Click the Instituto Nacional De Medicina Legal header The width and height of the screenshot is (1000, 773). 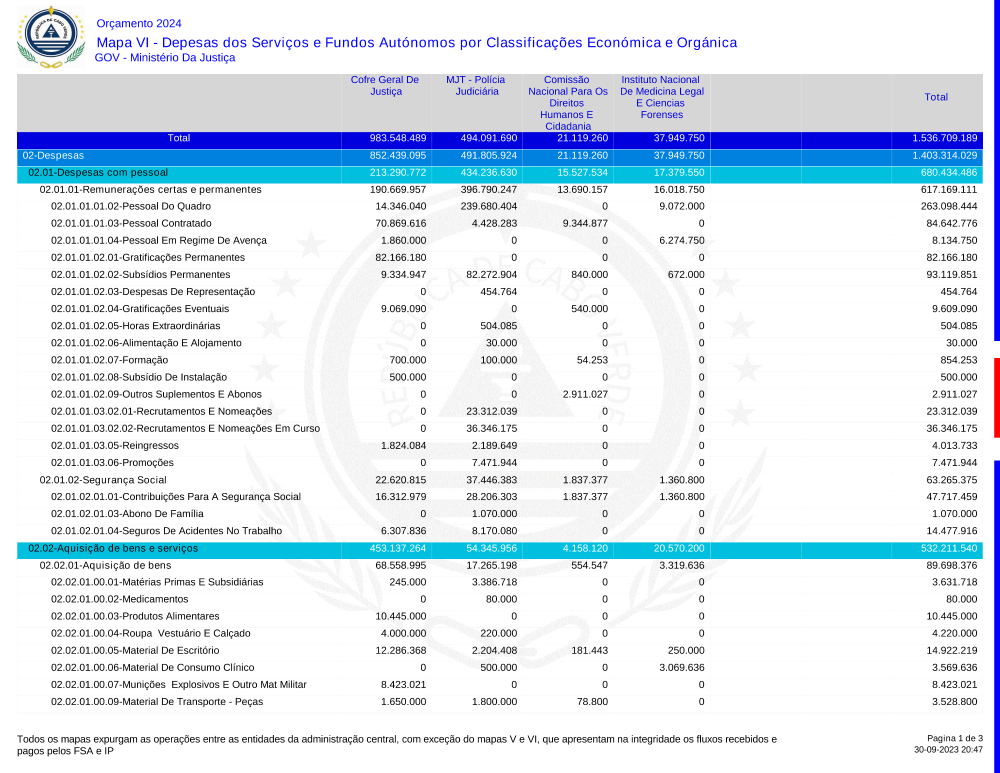[662, 97]
